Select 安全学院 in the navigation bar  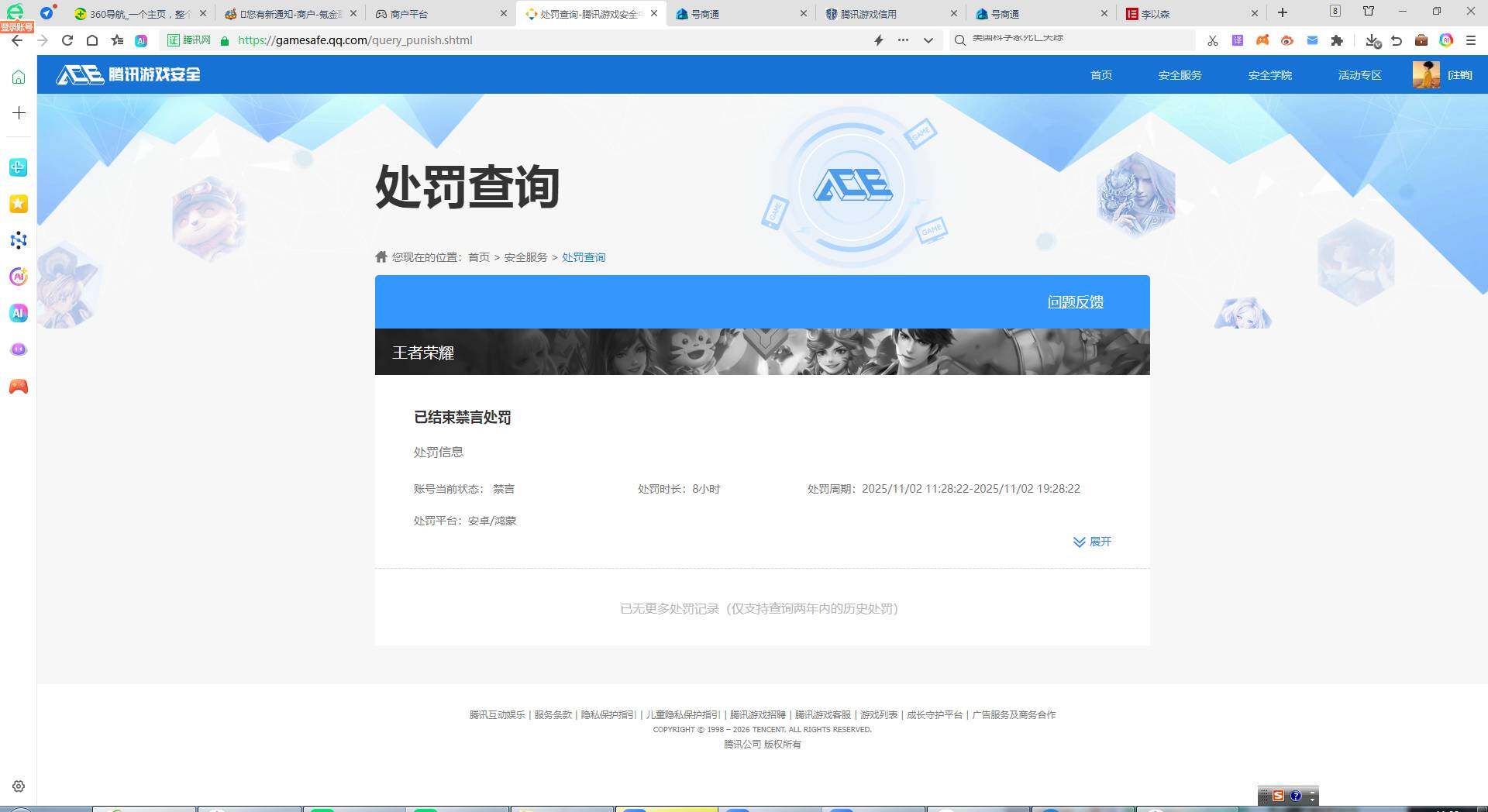[x=1269, y=74]
